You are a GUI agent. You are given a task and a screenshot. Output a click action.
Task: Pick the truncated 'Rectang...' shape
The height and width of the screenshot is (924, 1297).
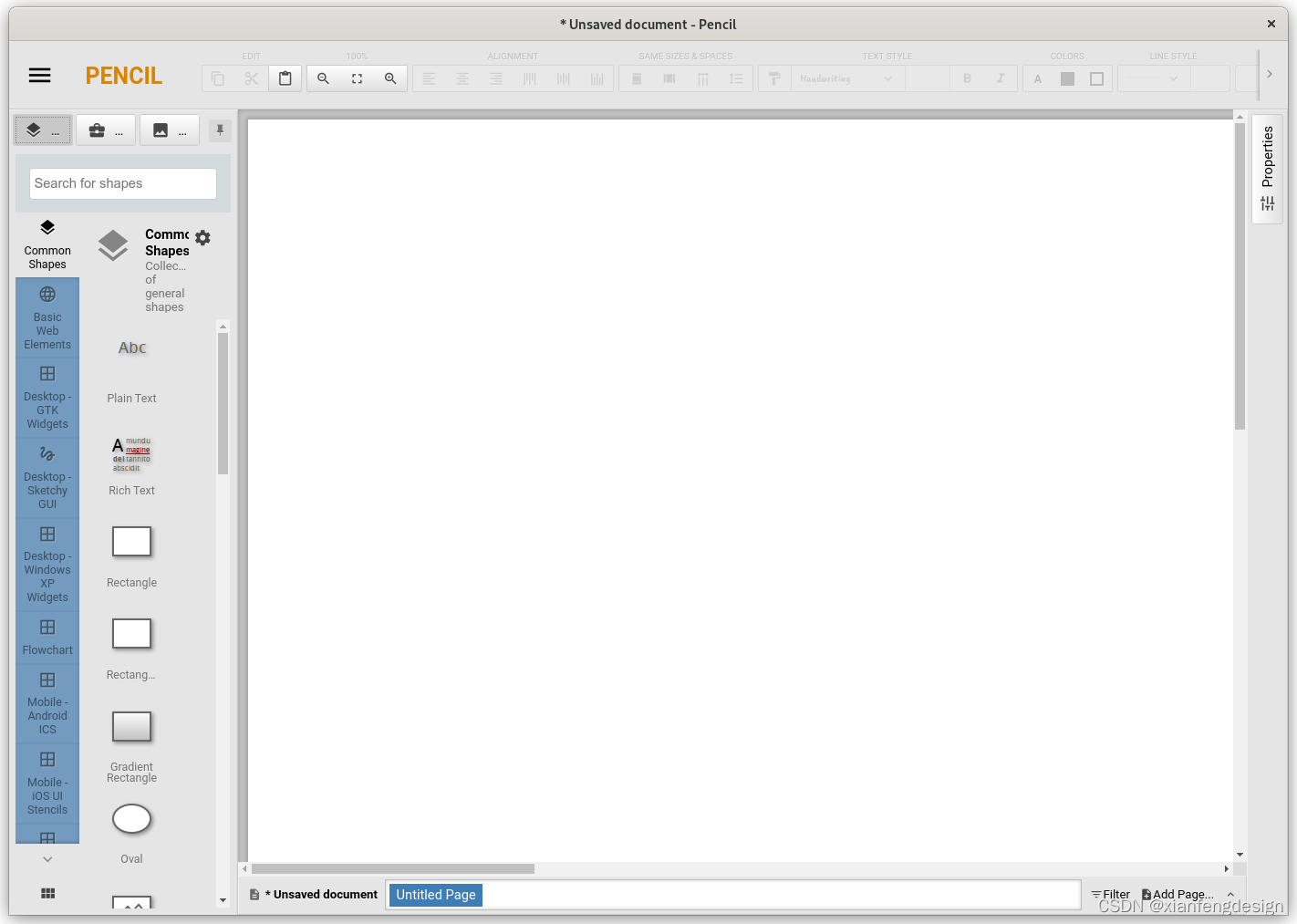131,649
